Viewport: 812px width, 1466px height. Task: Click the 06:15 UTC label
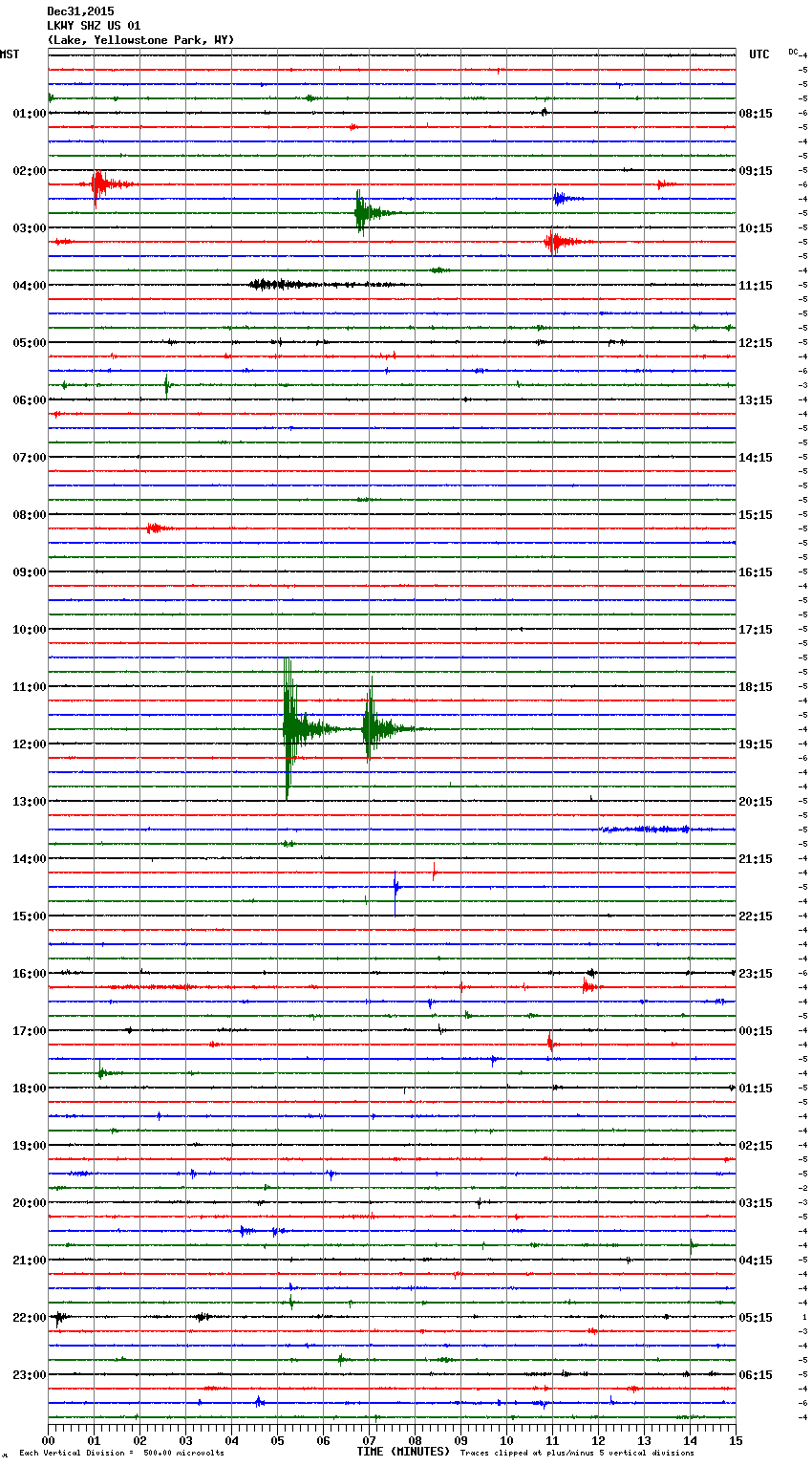click(756, 1375)
